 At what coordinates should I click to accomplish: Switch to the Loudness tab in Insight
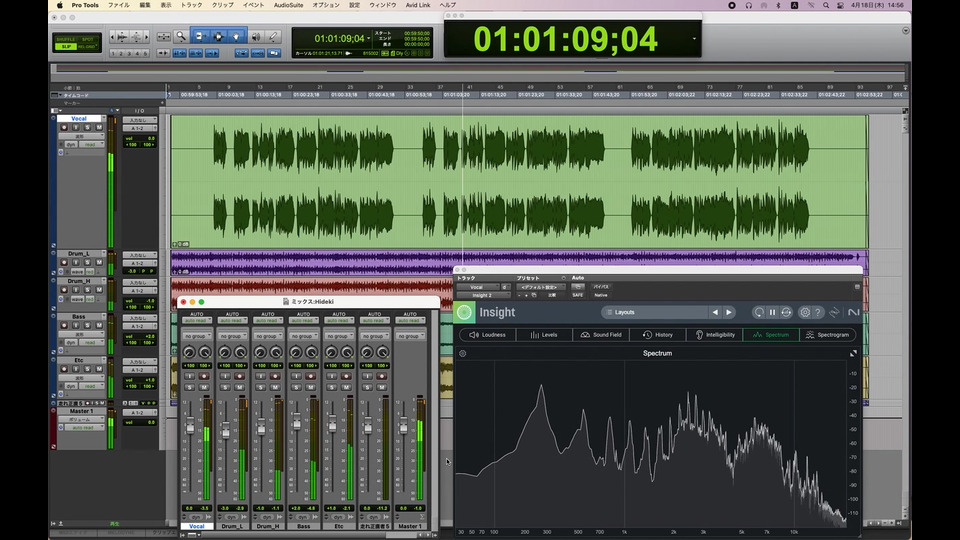[487, 335]
